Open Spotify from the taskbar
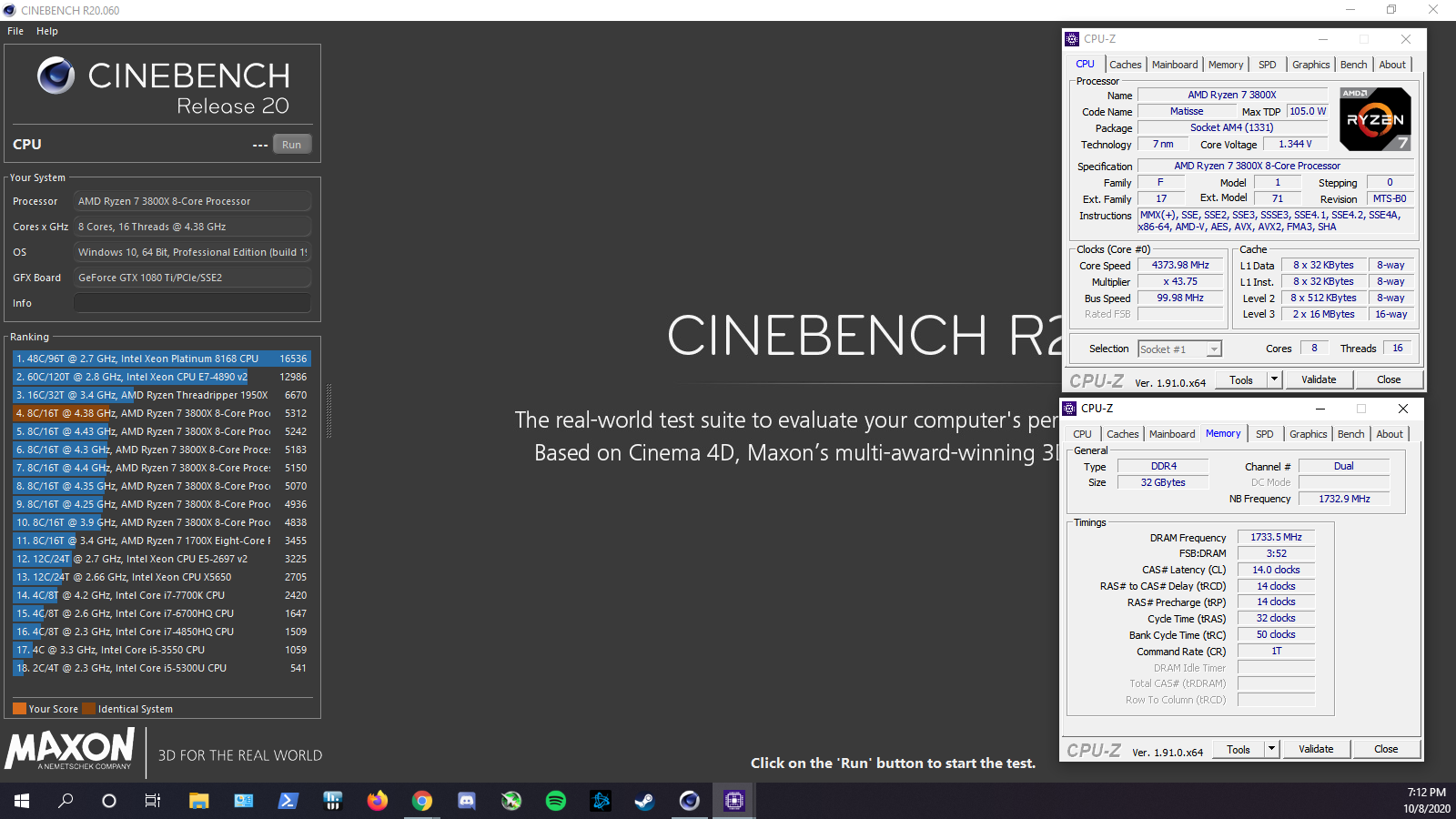 tap(555, 801)
